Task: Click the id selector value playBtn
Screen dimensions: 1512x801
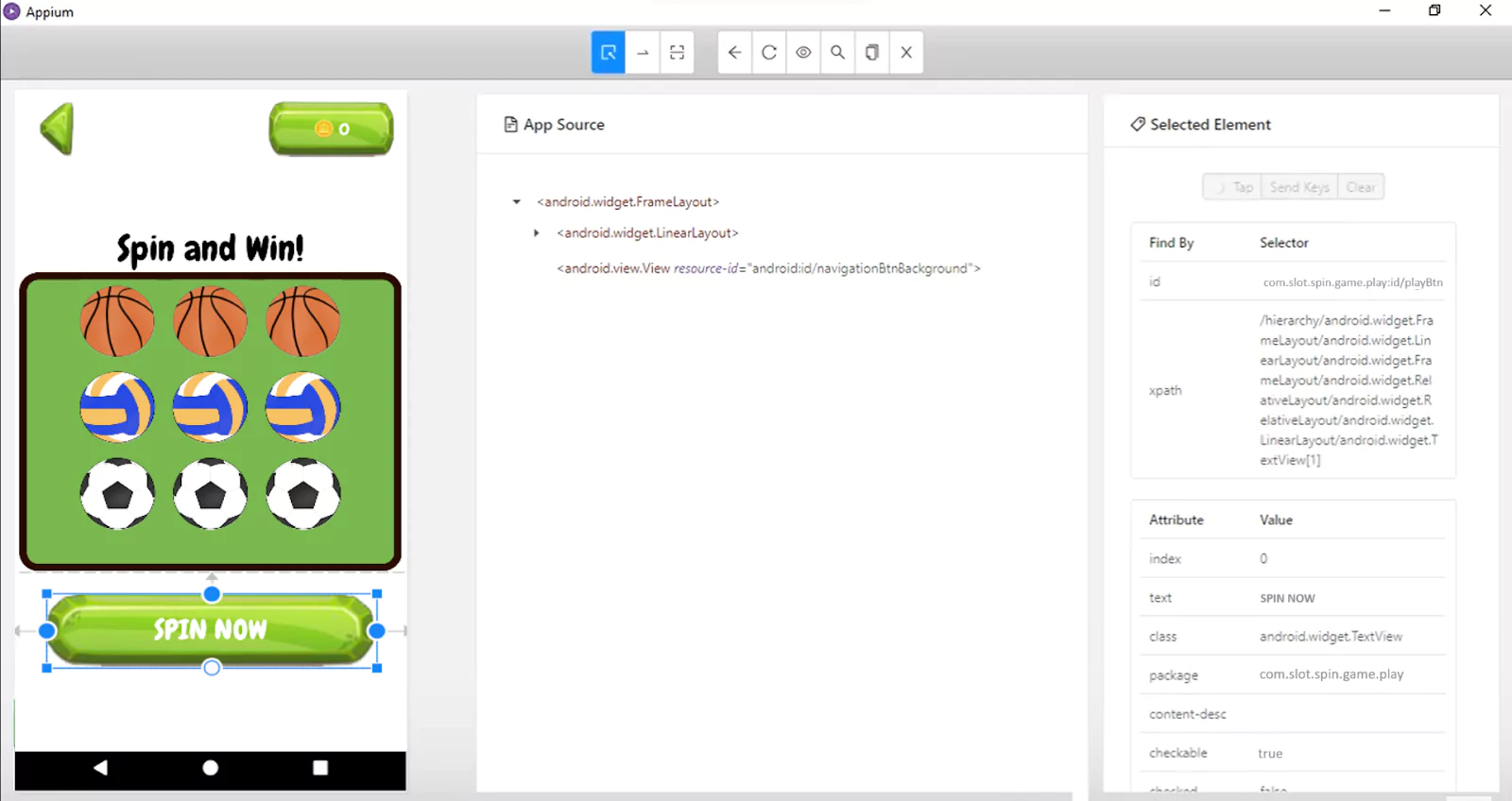Action: 1352,282
